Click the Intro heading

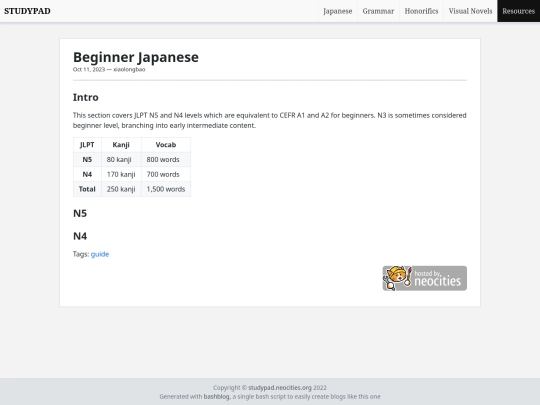tap(86, 97)
